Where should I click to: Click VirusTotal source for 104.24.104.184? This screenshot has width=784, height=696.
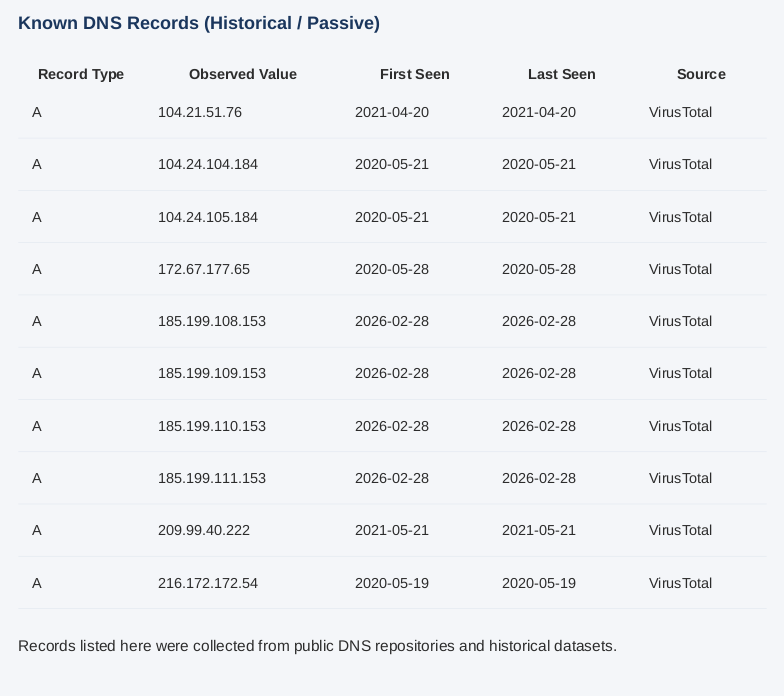680,164
